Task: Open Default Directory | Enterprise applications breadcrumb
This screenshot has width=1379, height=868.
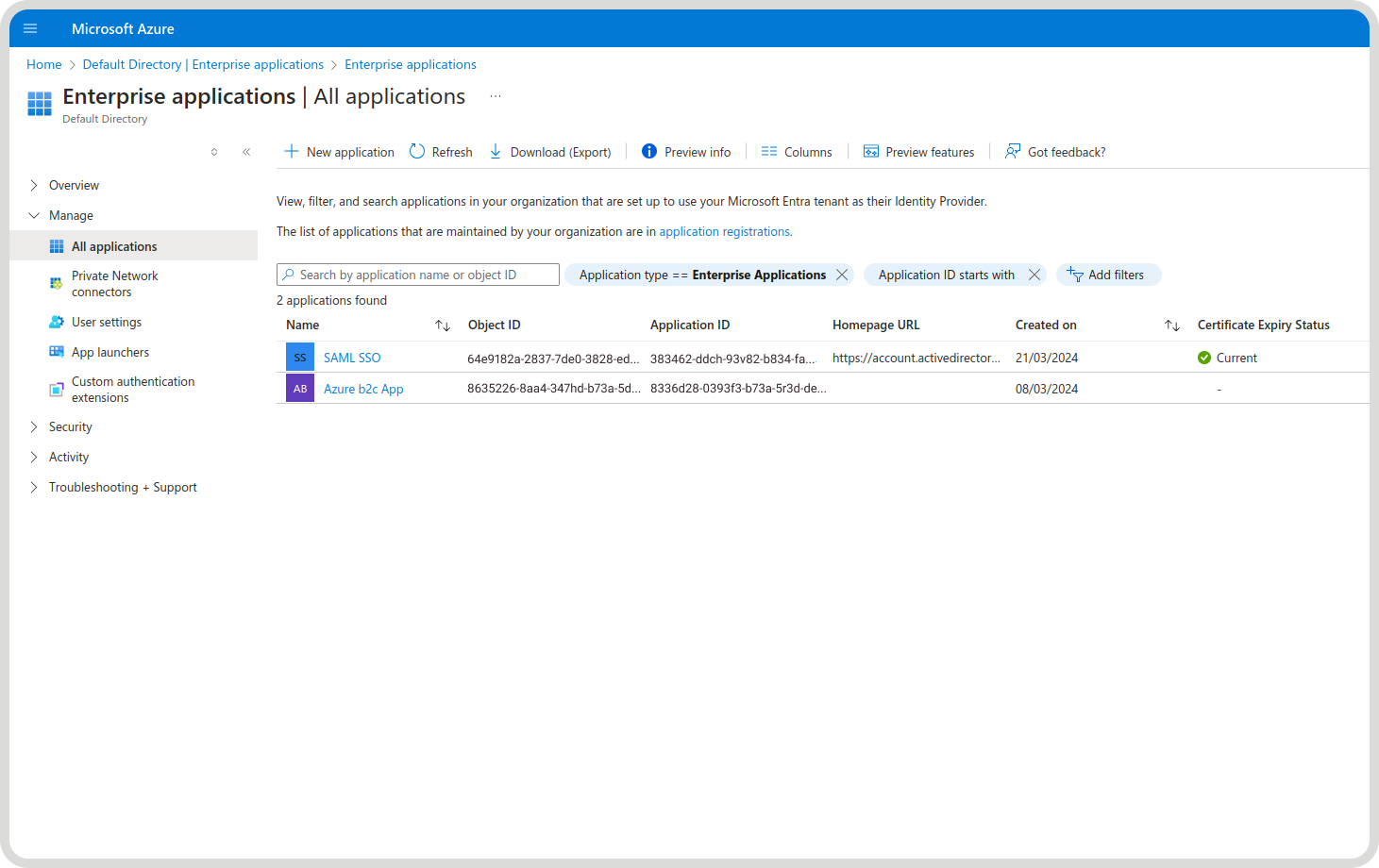Action: [203, 64]
